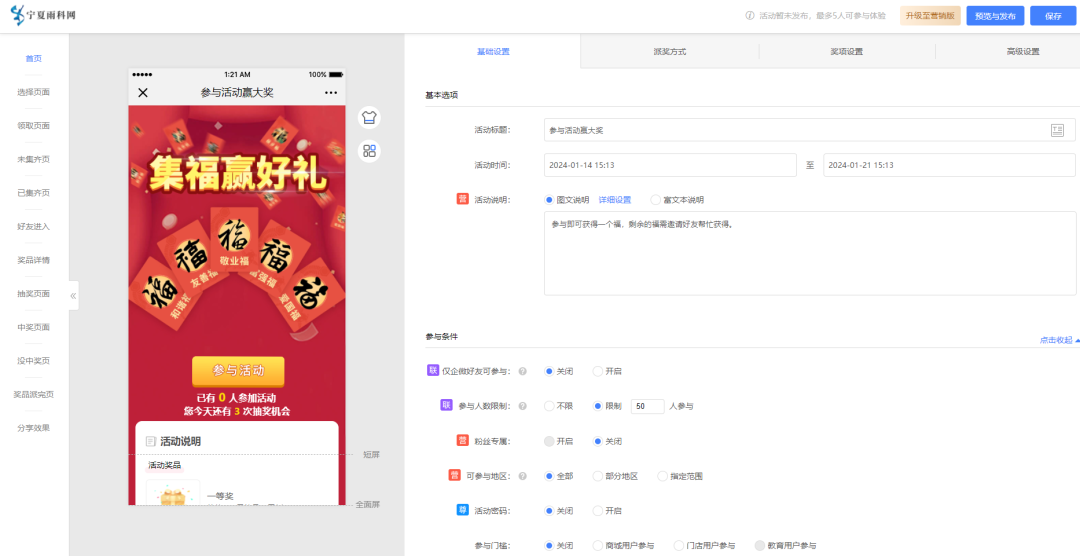1080x556 pixels.
Task: Open 领取页面 in left sidebar
Action: point(34,126)
